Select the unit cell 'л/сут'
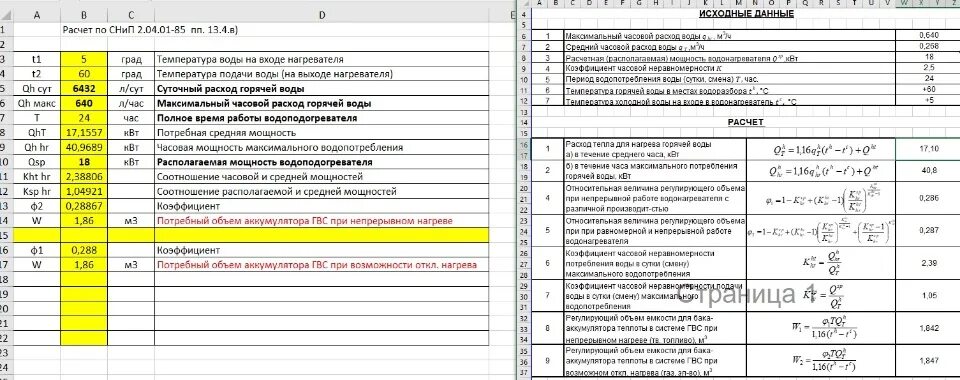 pos(131,89)
